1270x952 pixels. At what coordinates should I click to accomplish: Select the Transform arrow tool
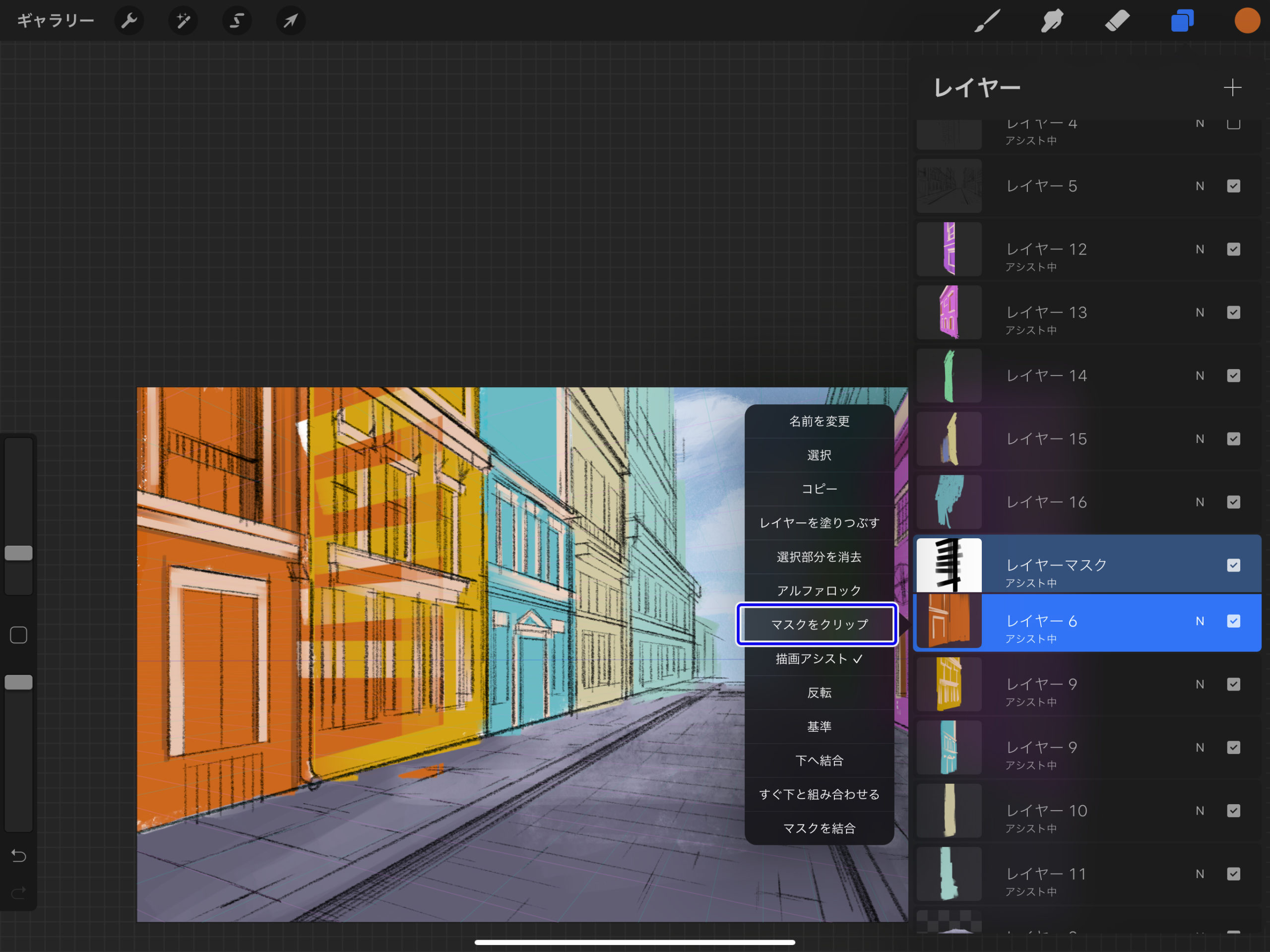pos(290,21)
